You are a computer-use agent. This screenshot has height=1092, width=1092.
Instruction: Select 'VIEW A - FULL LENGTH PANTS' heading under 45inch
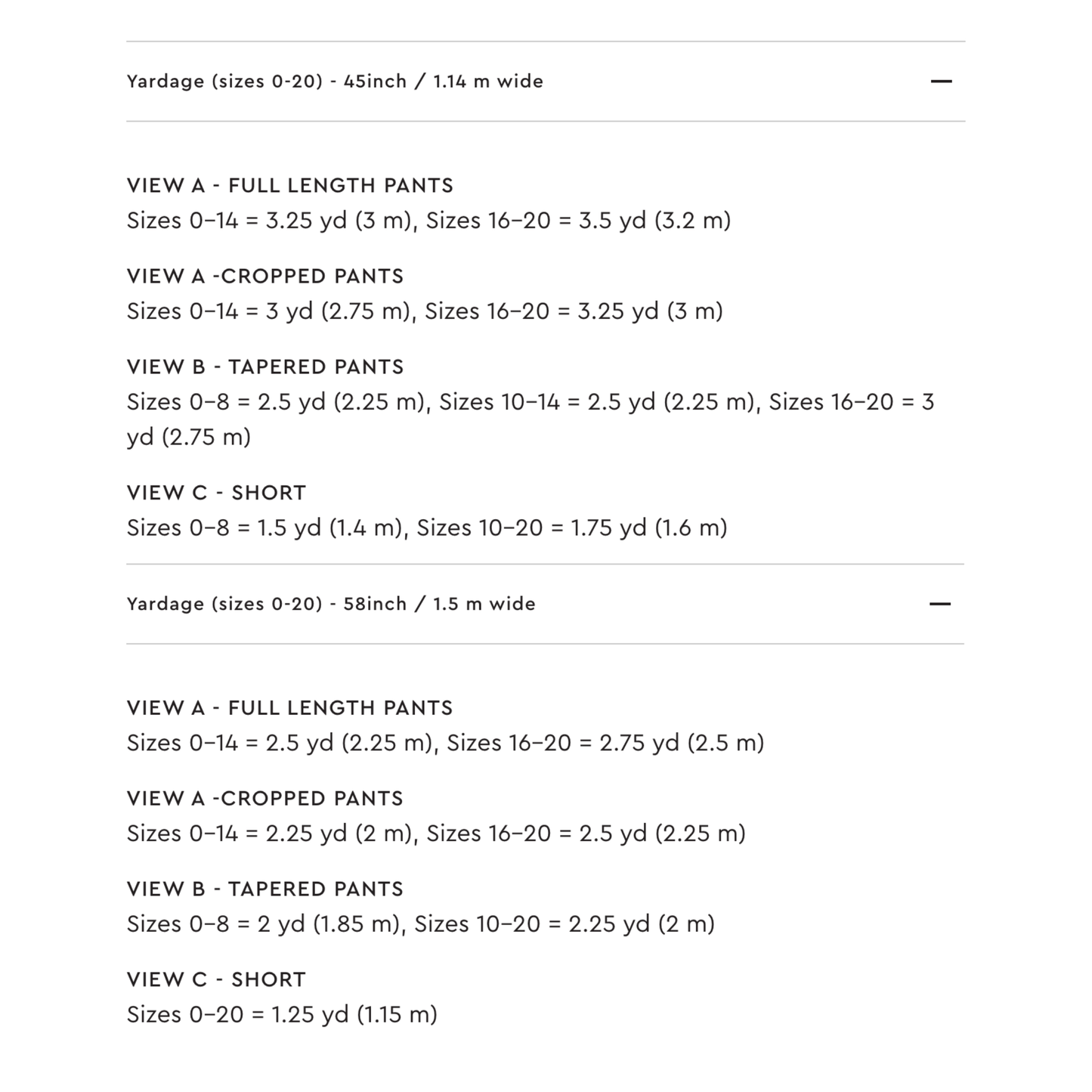point(290,186)
